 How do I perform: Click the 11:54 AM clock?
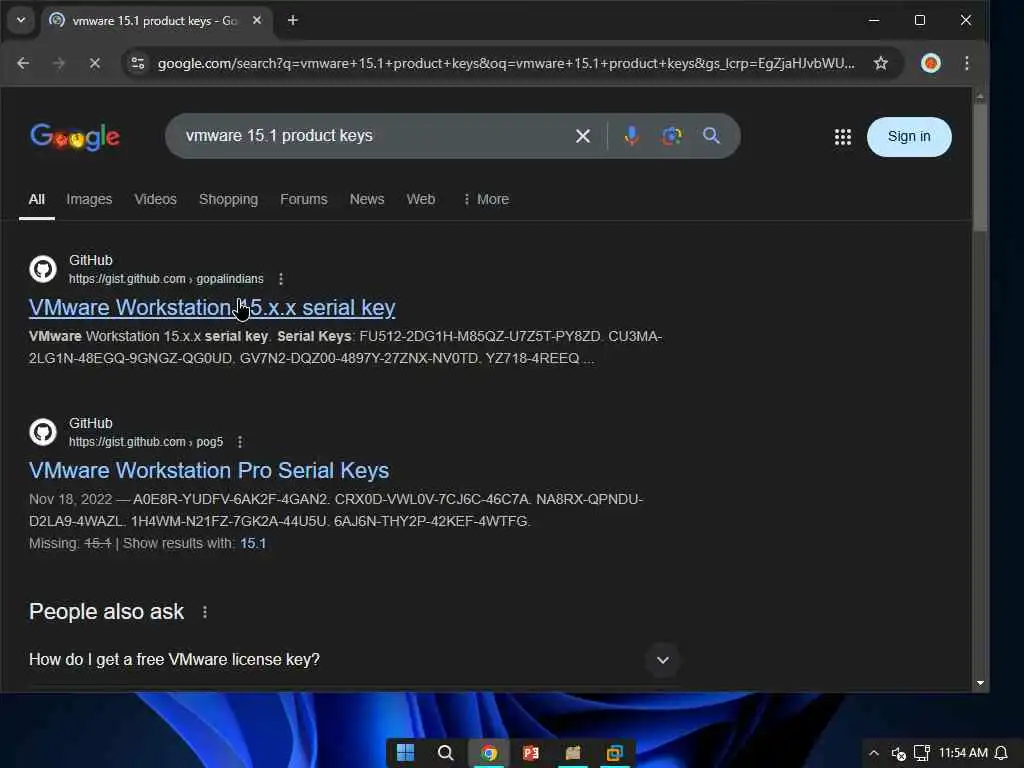963,753
